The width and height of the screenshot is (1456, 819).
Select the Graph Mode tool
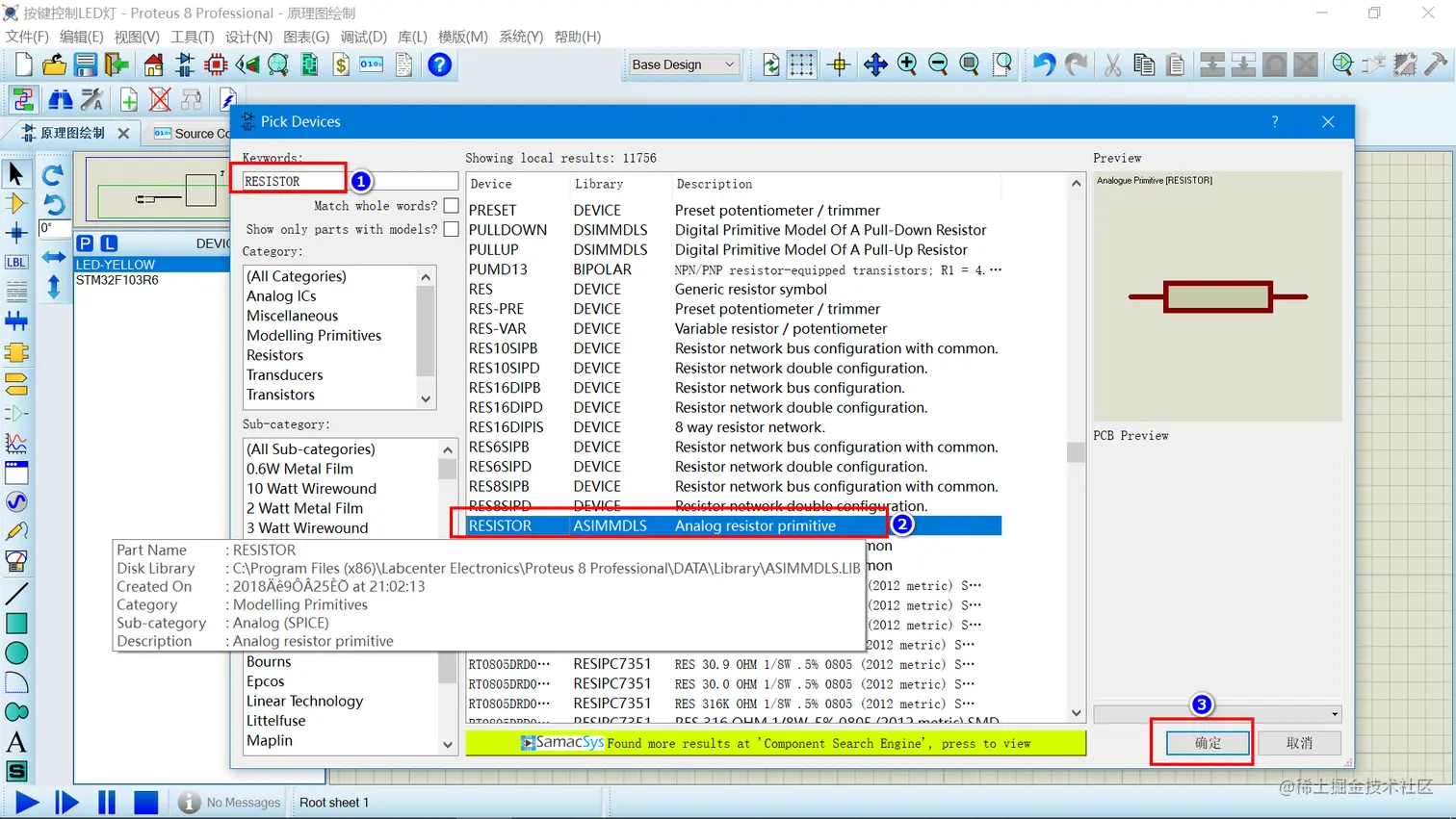(x=16, y=444)
